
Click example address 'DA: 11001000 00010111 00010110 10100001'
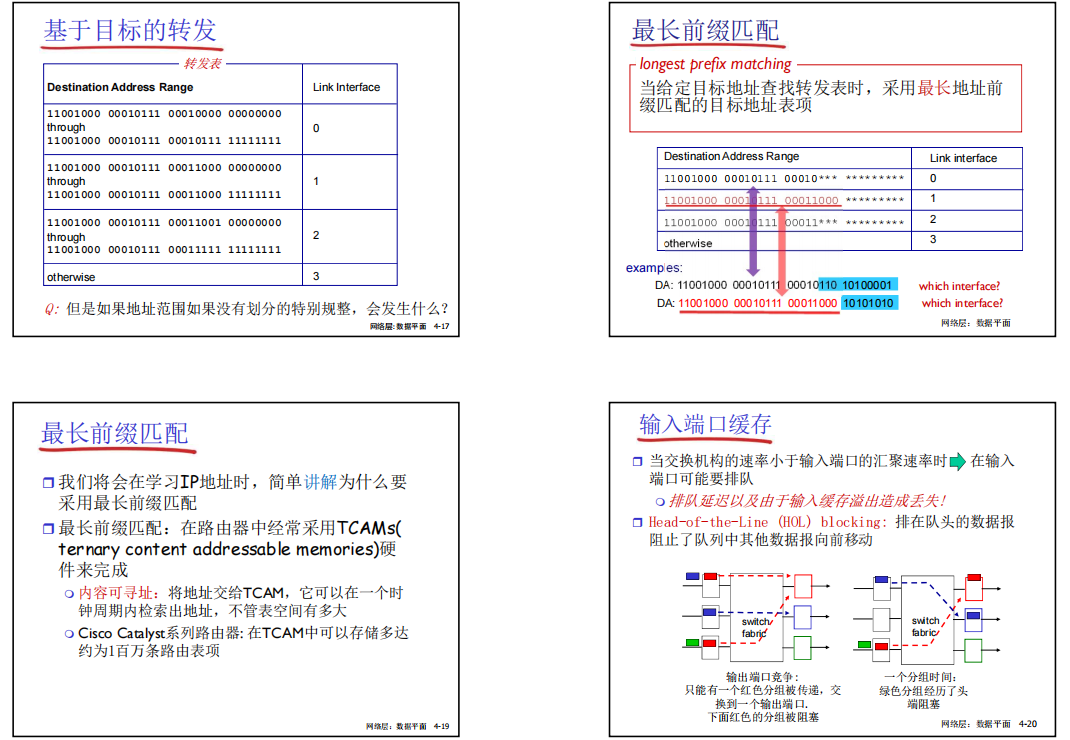[775, 285]
